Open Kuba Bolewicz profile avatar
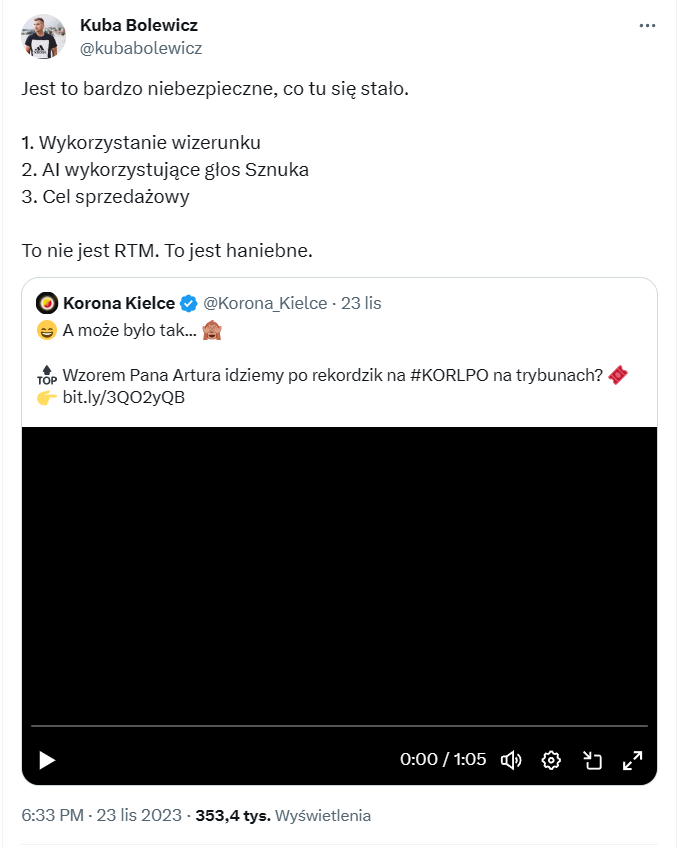 click(x=41, y=37)
